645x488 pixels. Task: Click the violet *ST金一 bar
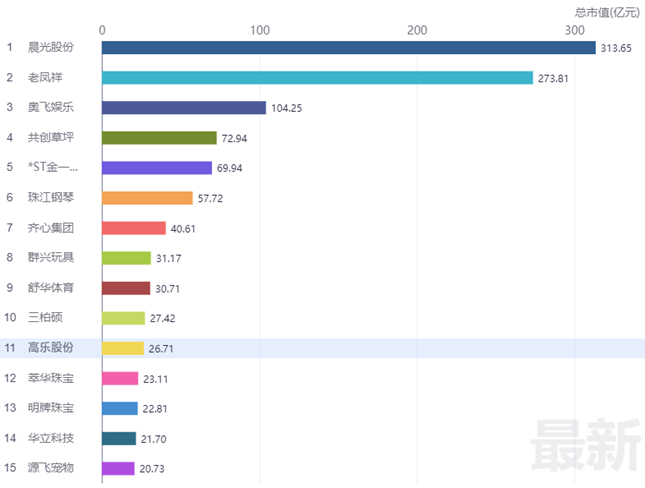(157, 168)
